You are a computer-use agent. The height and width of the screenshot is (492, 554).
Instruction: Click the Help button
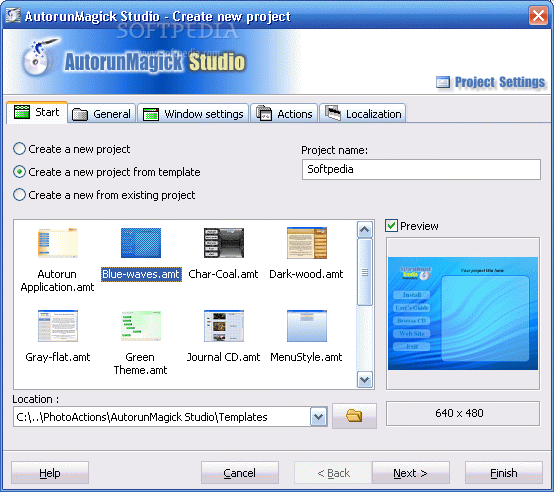coord(50,473)
